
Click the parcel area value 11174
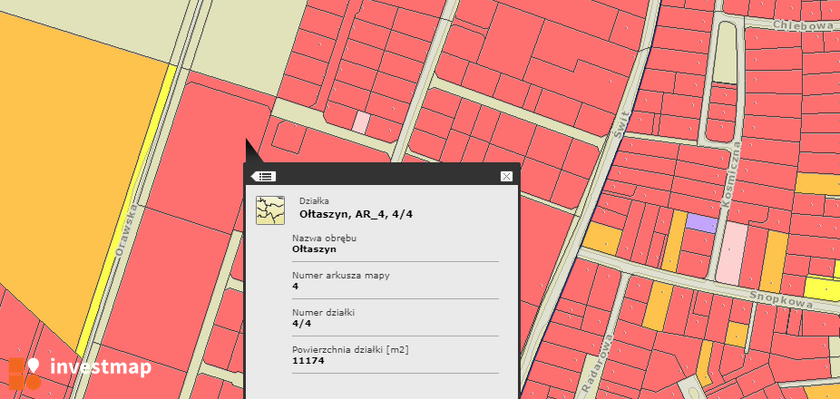308,360
